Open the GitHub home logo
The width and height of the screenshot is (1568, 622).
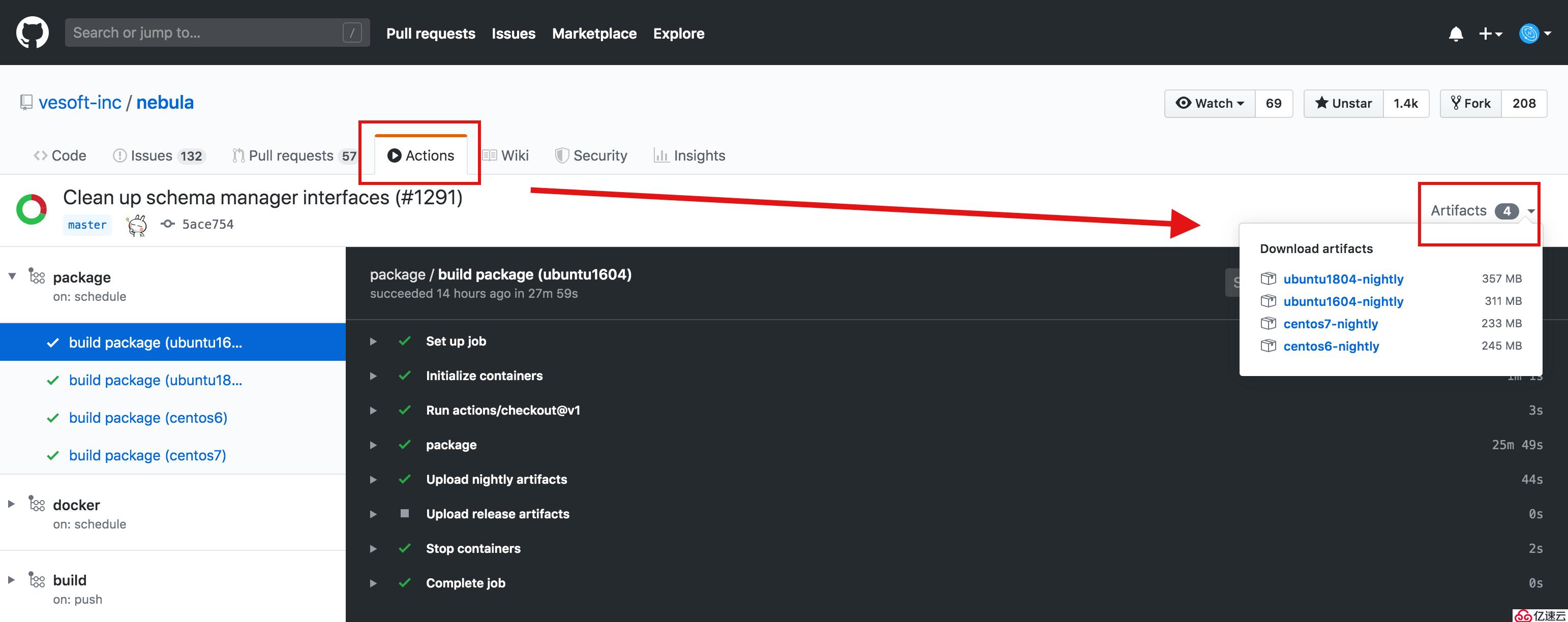[x=32, y=33]
